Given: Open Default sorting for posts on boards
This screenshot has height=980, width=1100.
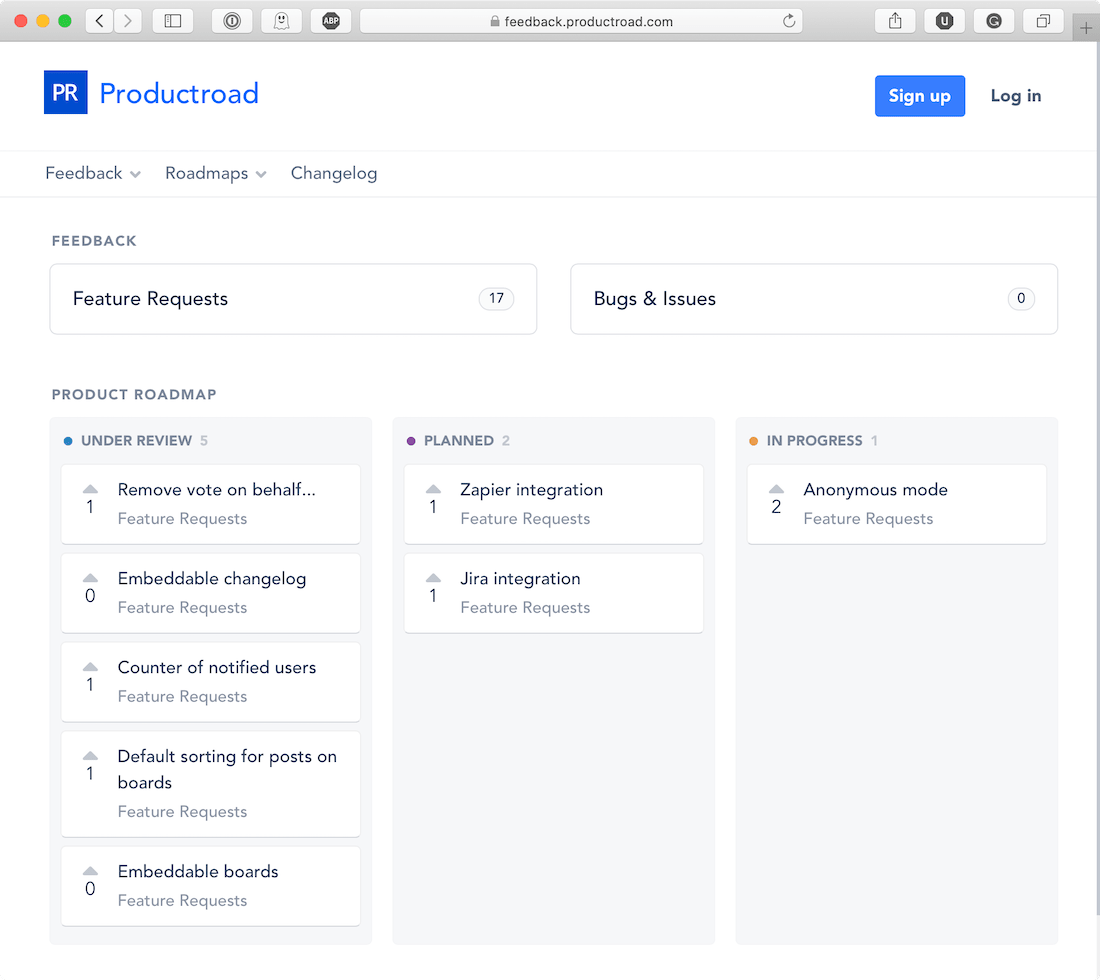Looking at the screenshot, I should (x=227, y=769).
